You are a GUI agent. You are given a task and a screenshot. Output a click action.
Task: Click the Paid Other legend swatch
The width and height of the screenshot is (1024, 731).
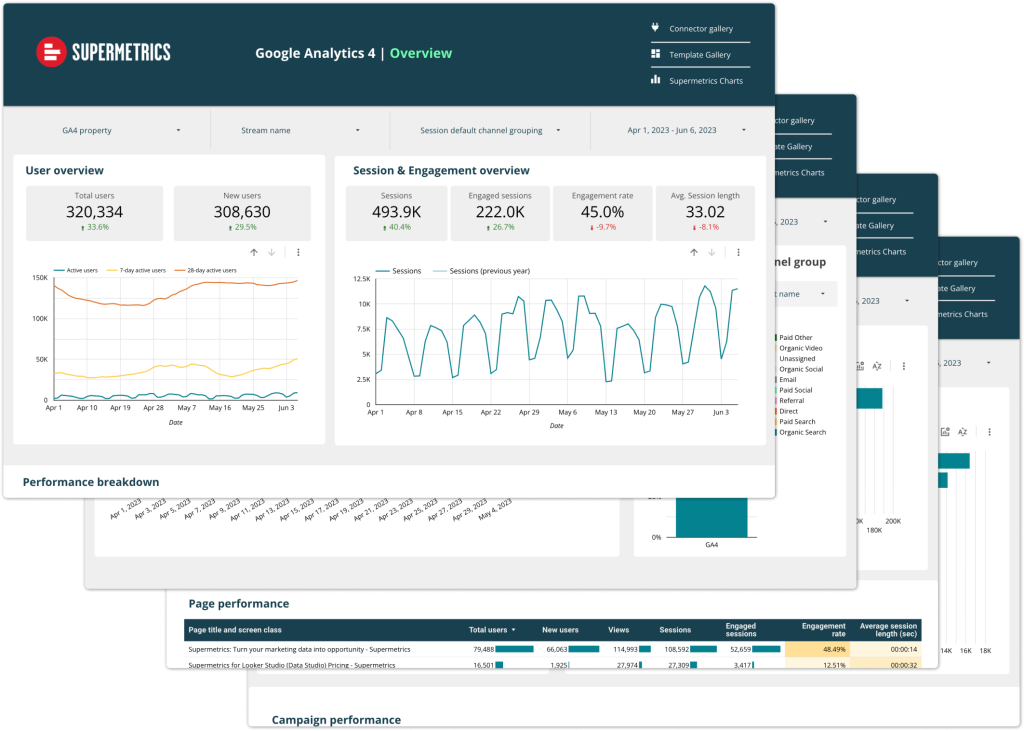(776, 338)
